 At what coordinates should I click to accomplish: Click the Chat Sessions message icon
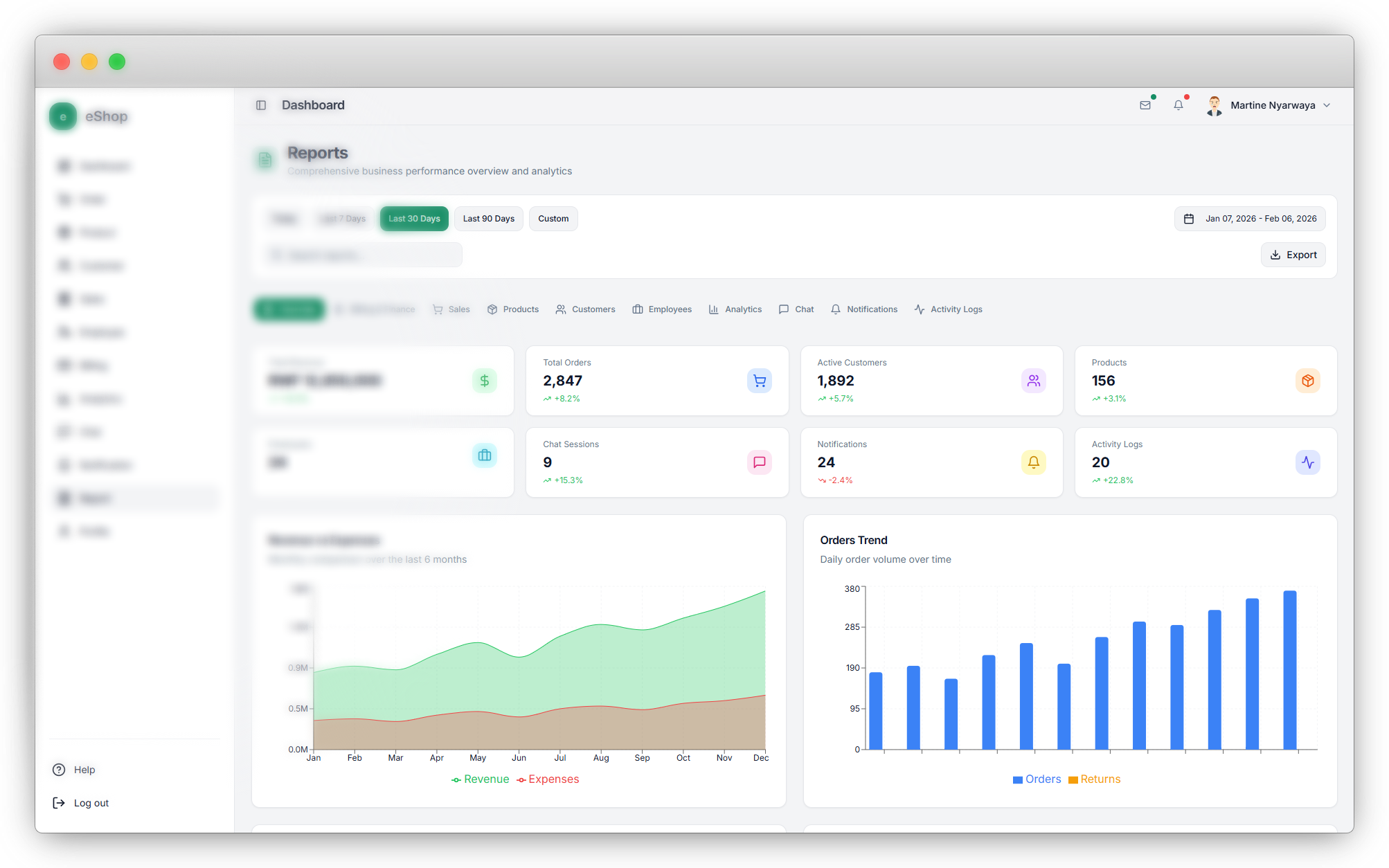point(759,462)
